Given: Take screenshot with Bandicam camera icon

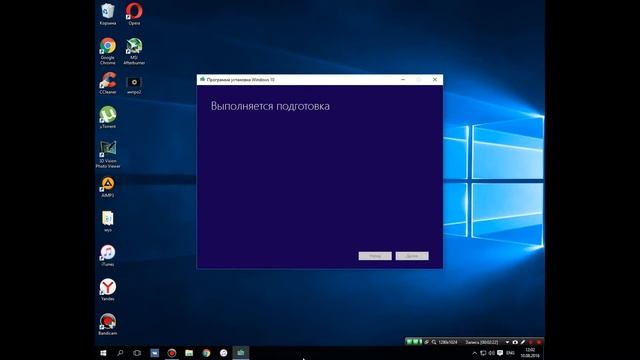Looking at the screenshot, I should click(x=515, y=342).
